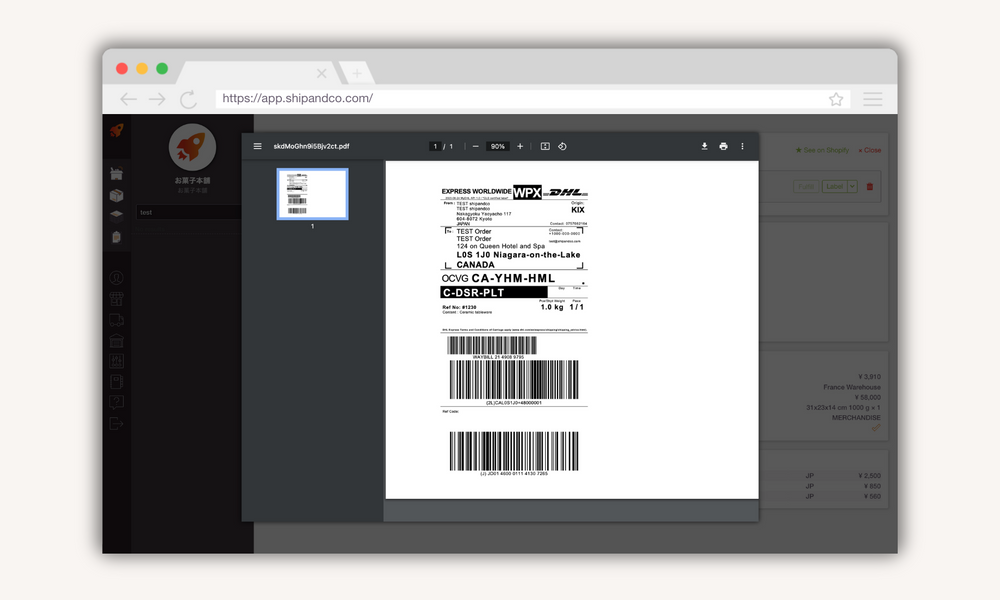Image resolution: width=1000 pixels, height=600 pixels.
Task: Print the shipping label
Action: point(723,146)
